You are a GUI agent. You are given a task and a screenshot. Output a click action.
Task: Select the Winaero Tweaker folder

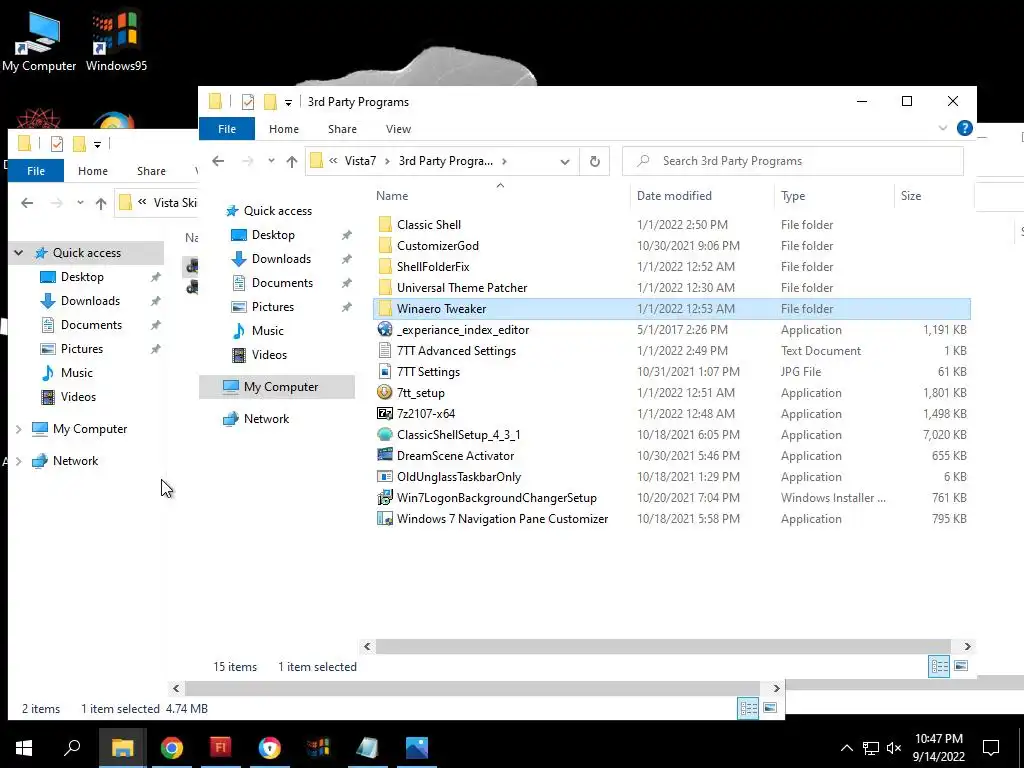pos(672,309)
